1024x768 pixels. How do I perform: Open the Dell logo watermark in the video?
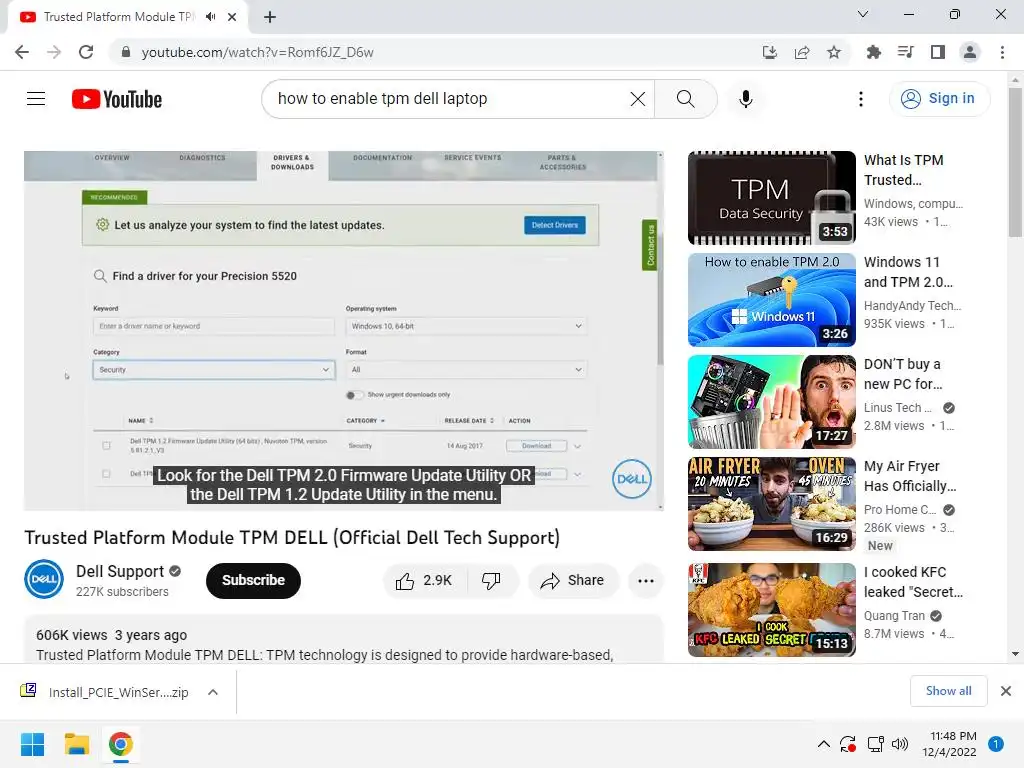(632, 479)
